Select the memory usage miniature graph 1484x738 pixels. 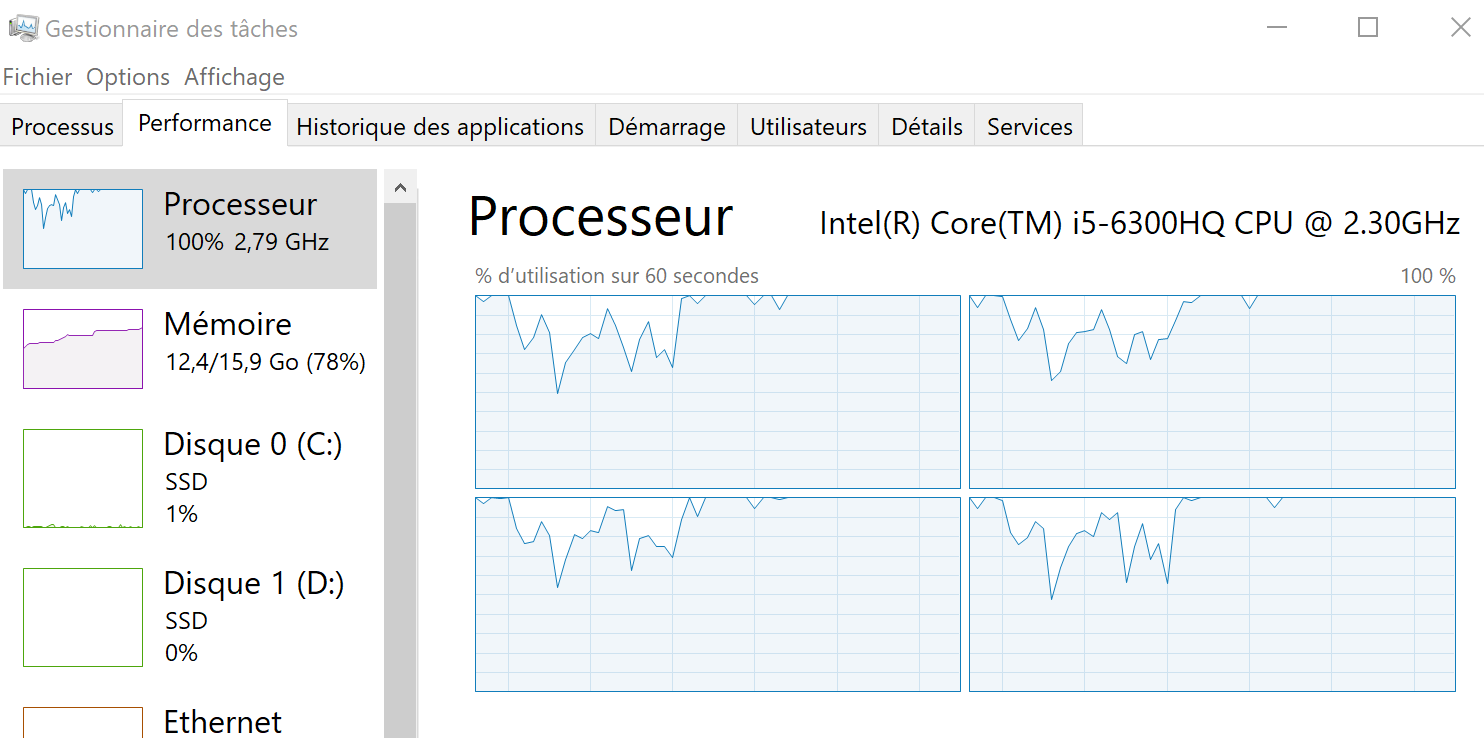click(x=82, y=349)
